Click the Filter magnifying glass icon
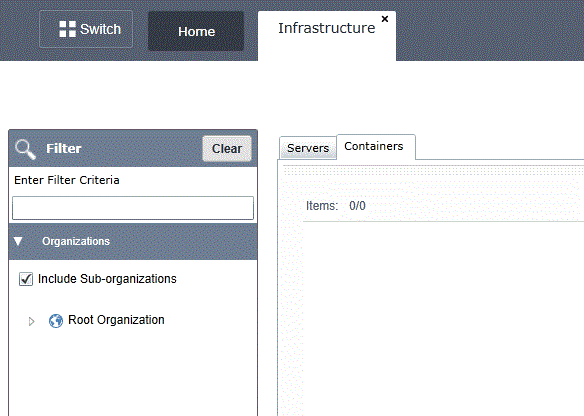Screen dimensions: 584x416 point(25,149)
